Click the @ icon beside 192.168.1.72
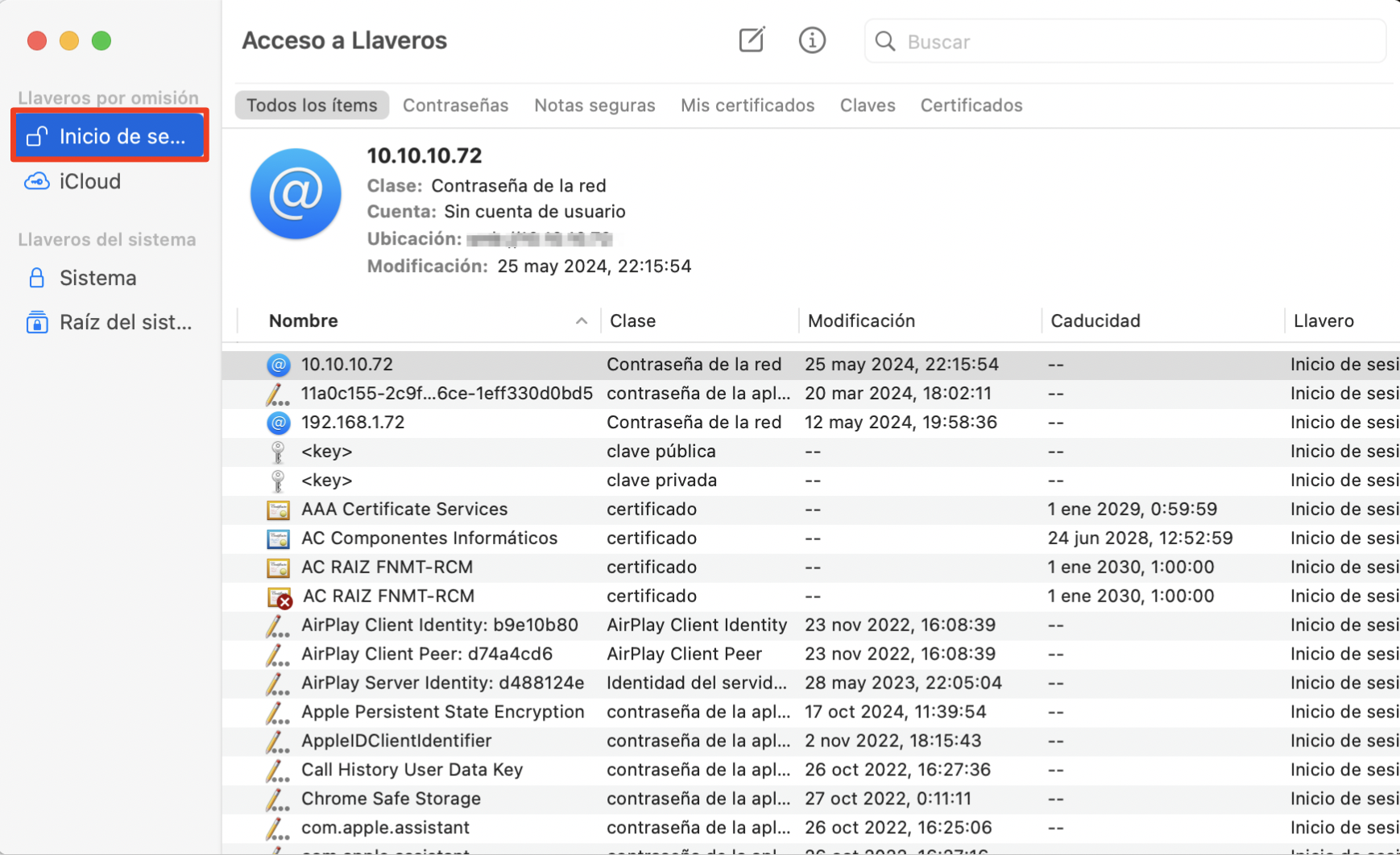 278,422
